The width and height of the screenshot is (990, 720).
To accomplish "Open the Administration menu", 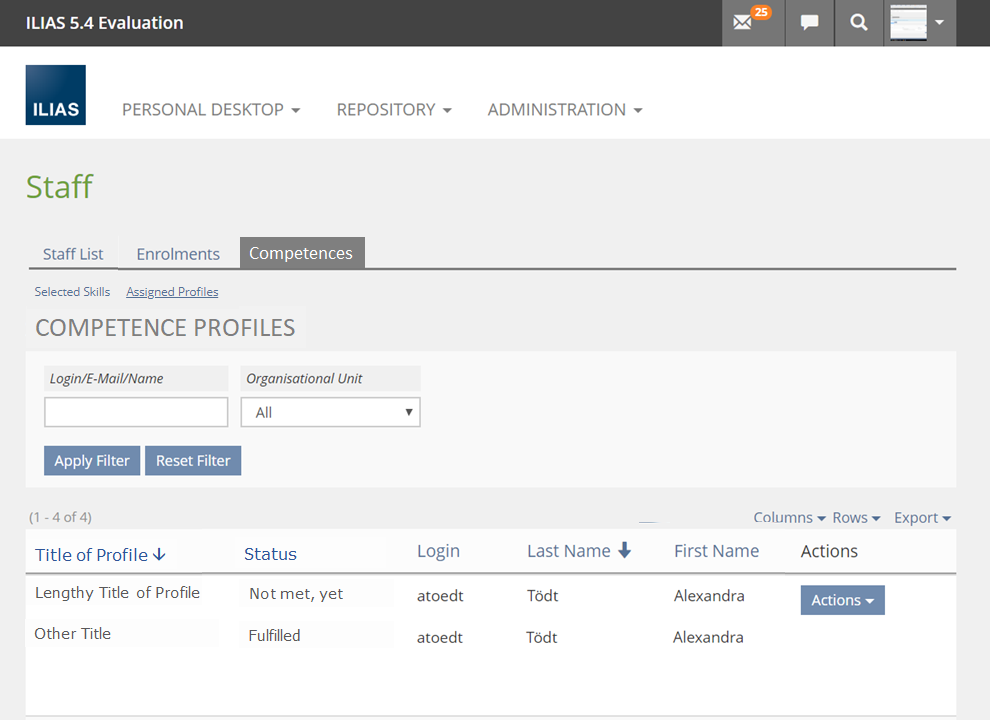I will pyautogui.click(x=565, y=110).
